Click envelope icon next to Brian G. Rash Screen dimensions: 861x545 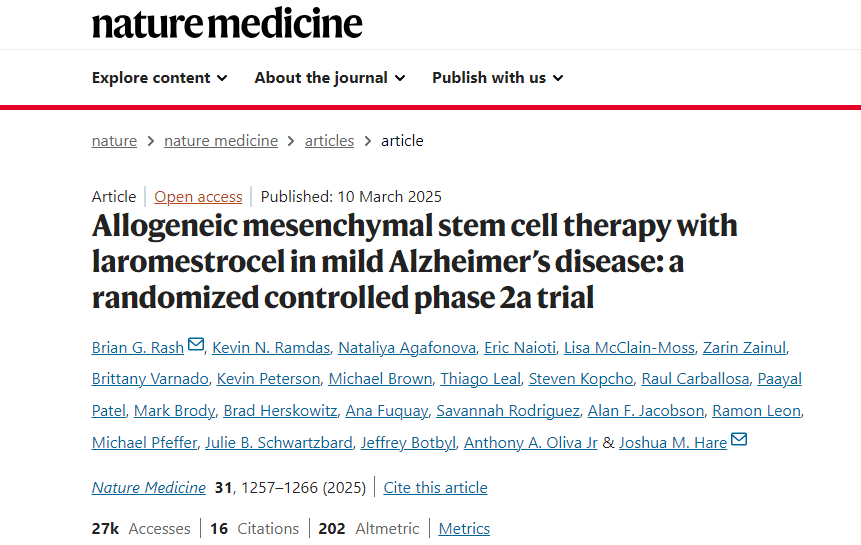pos(196,346)
